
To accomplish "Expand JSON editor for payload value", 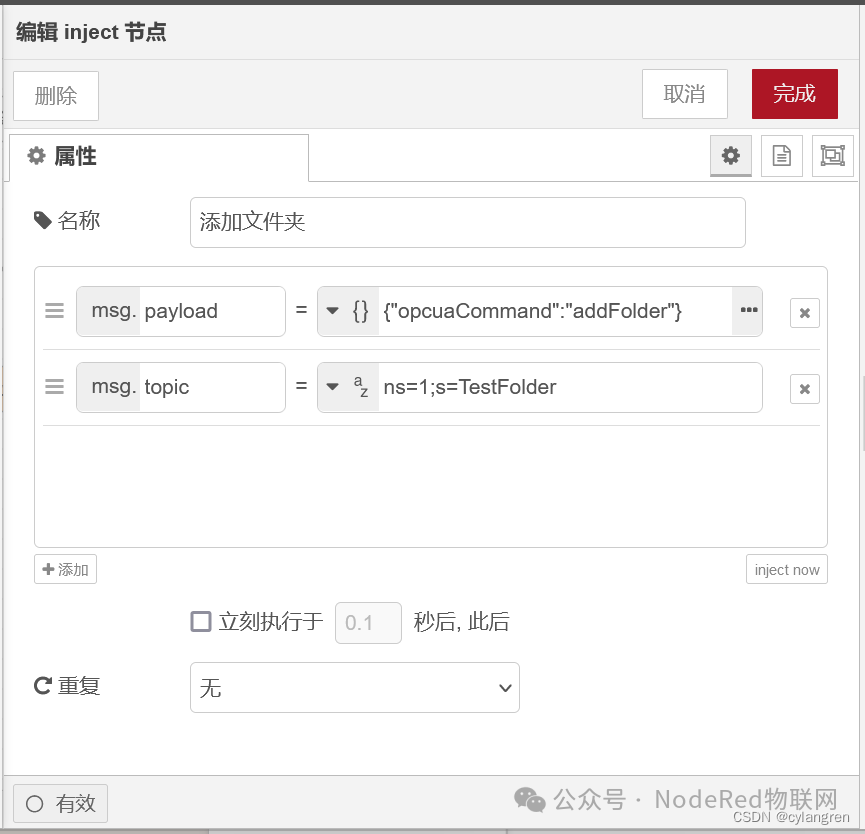I will tap(747, 311).
